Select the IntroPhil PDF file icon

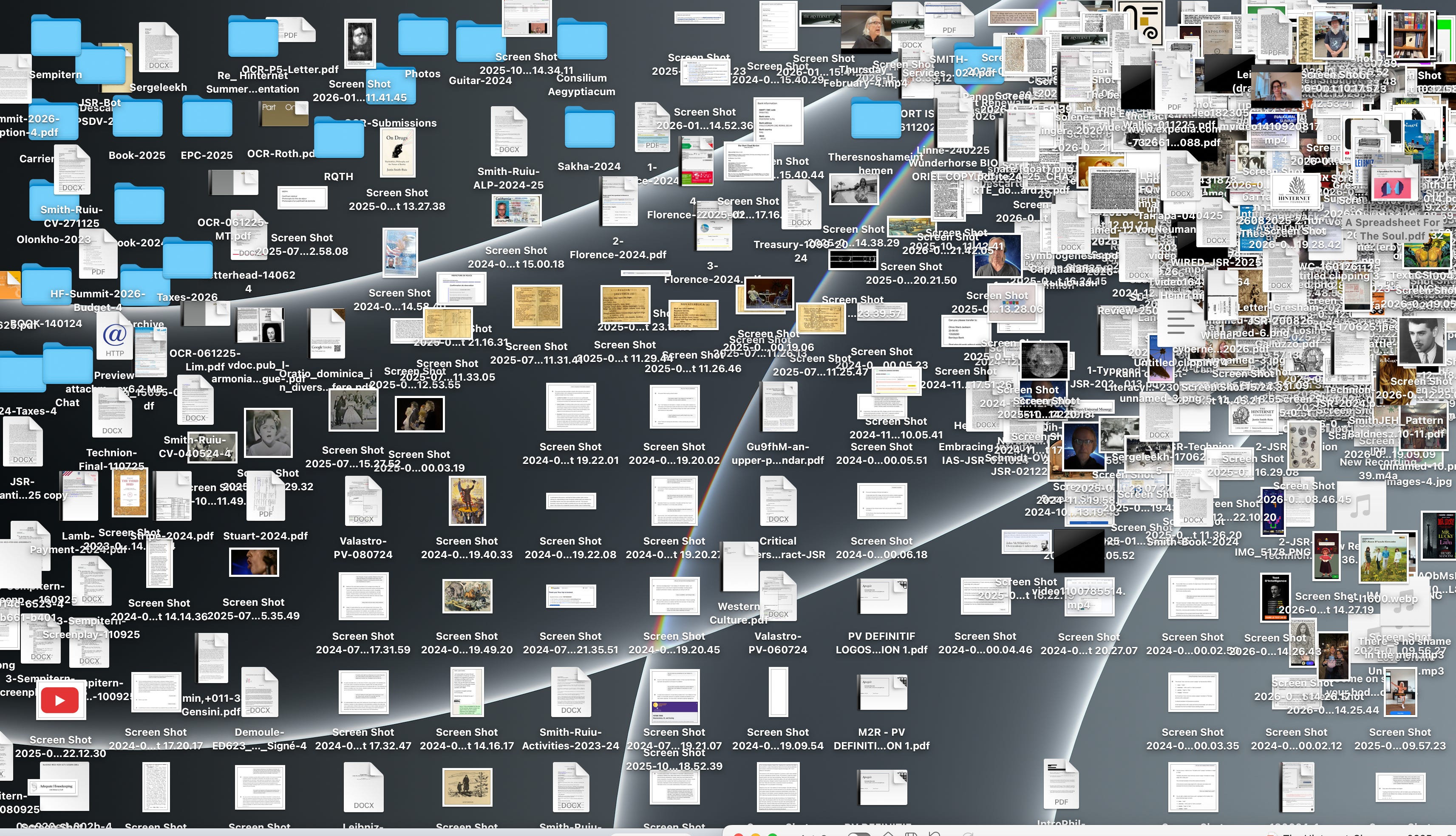[1061, 784]
